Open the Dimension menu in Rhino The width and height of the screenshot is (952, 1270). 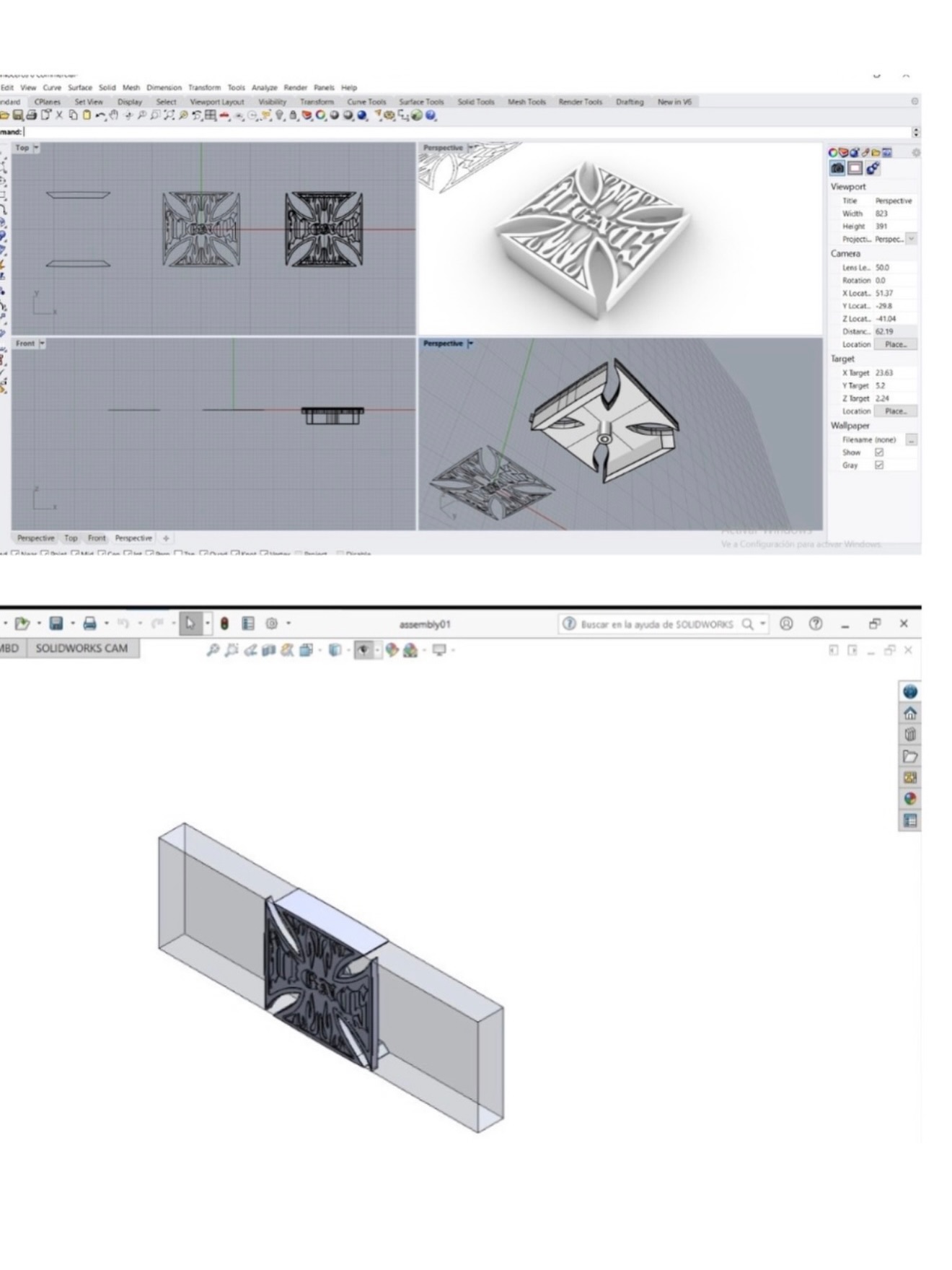164,88
